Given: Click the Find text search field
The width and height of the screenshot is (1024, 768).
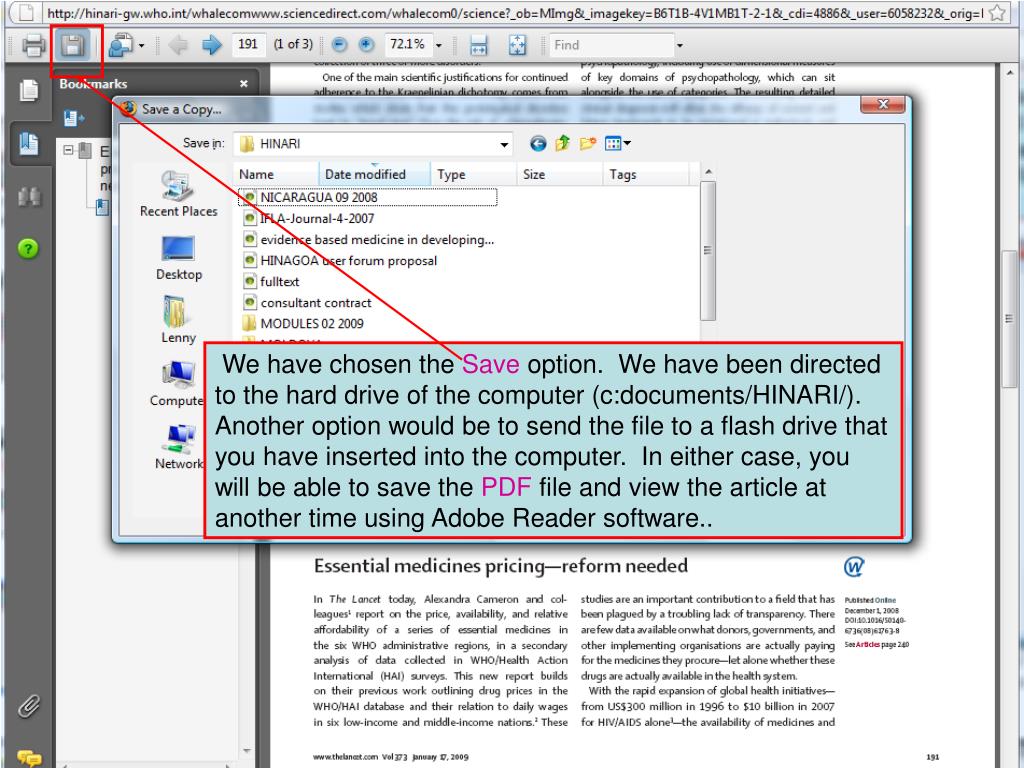Looking at the screenshot, I should click(611, 45).
